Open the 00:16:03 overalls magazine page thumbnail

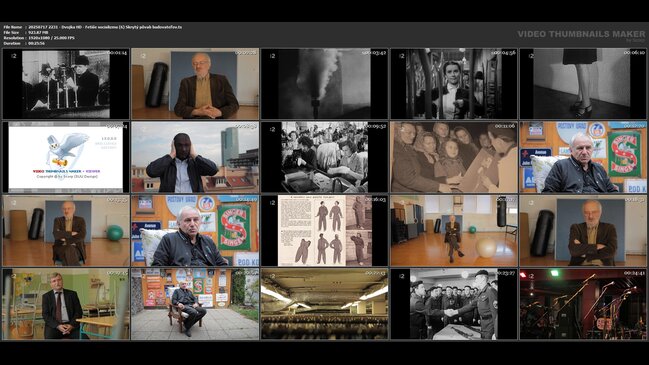324,231
